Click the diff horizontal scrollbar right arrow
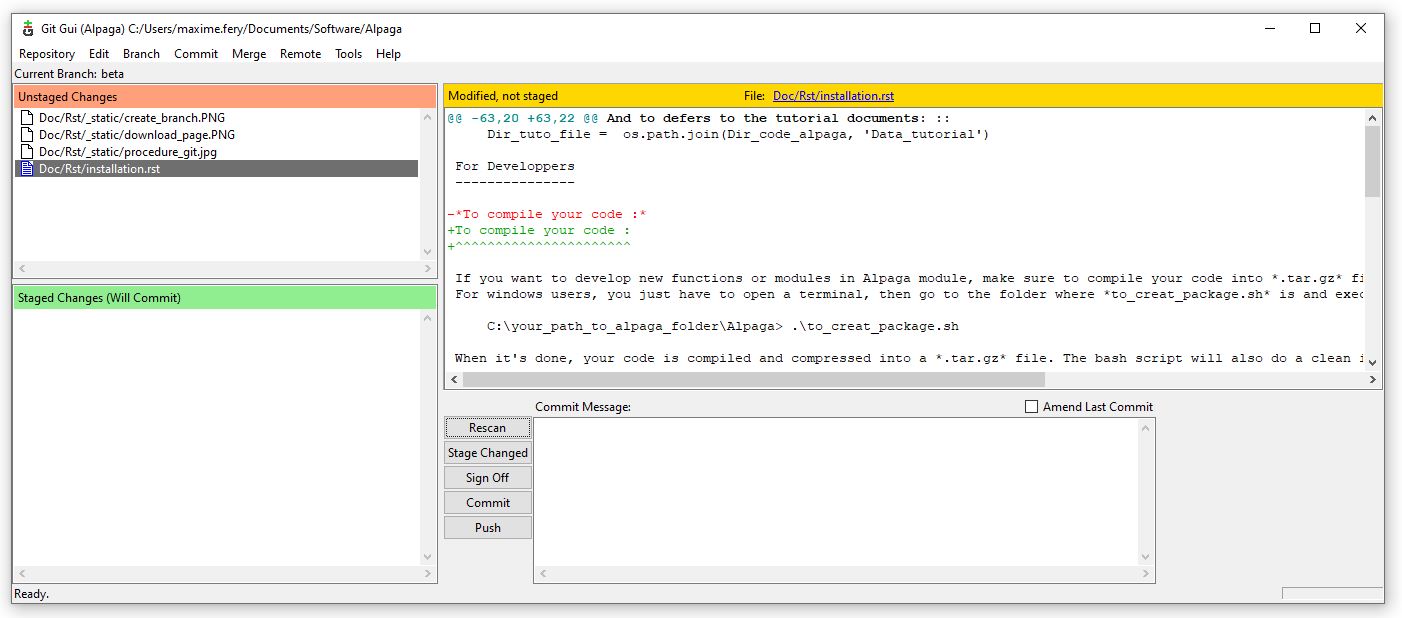 click(1372, 380)
